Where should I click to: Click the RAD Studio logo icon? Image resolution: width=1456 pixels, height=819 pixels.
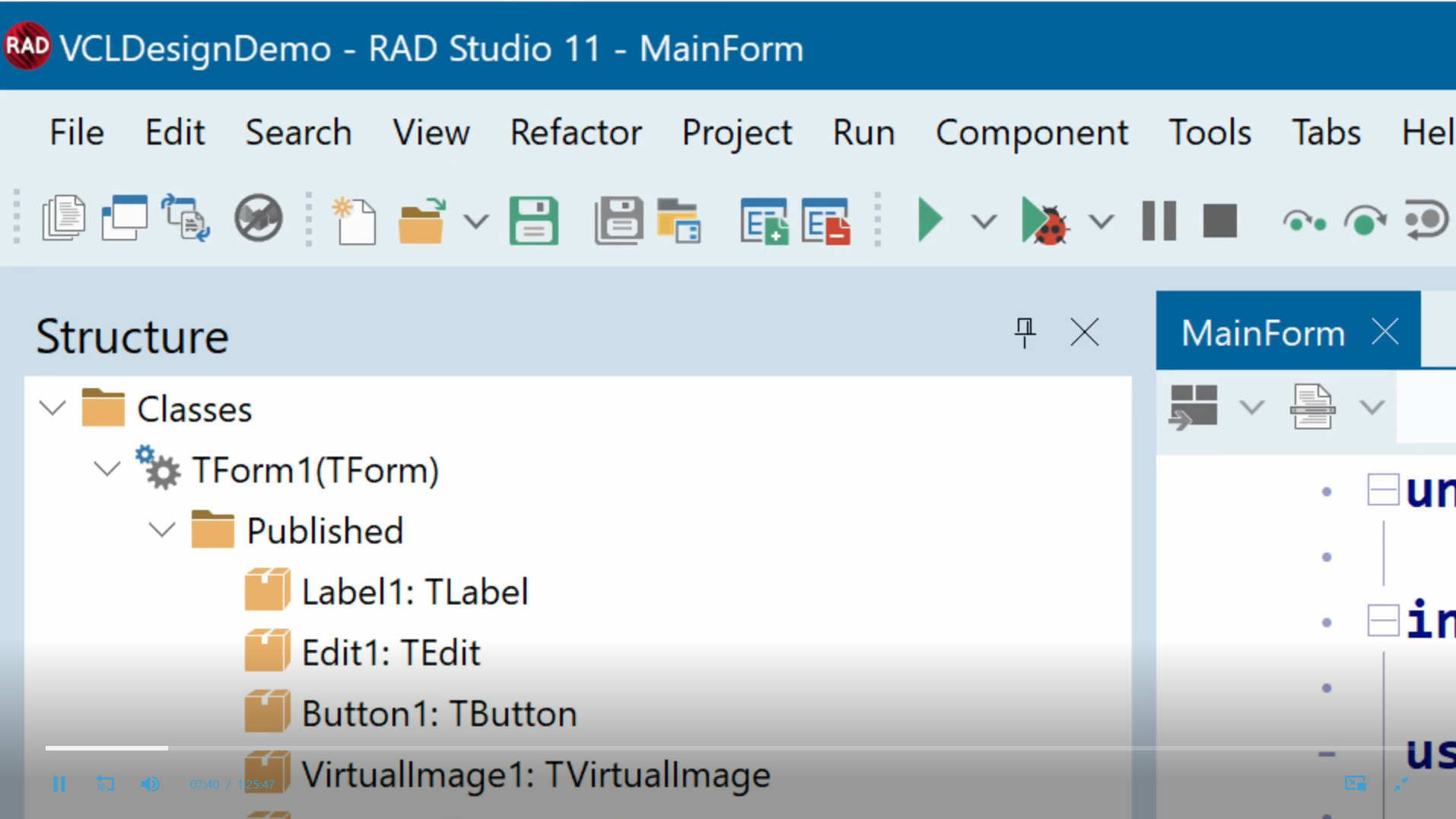click(27, 46)
